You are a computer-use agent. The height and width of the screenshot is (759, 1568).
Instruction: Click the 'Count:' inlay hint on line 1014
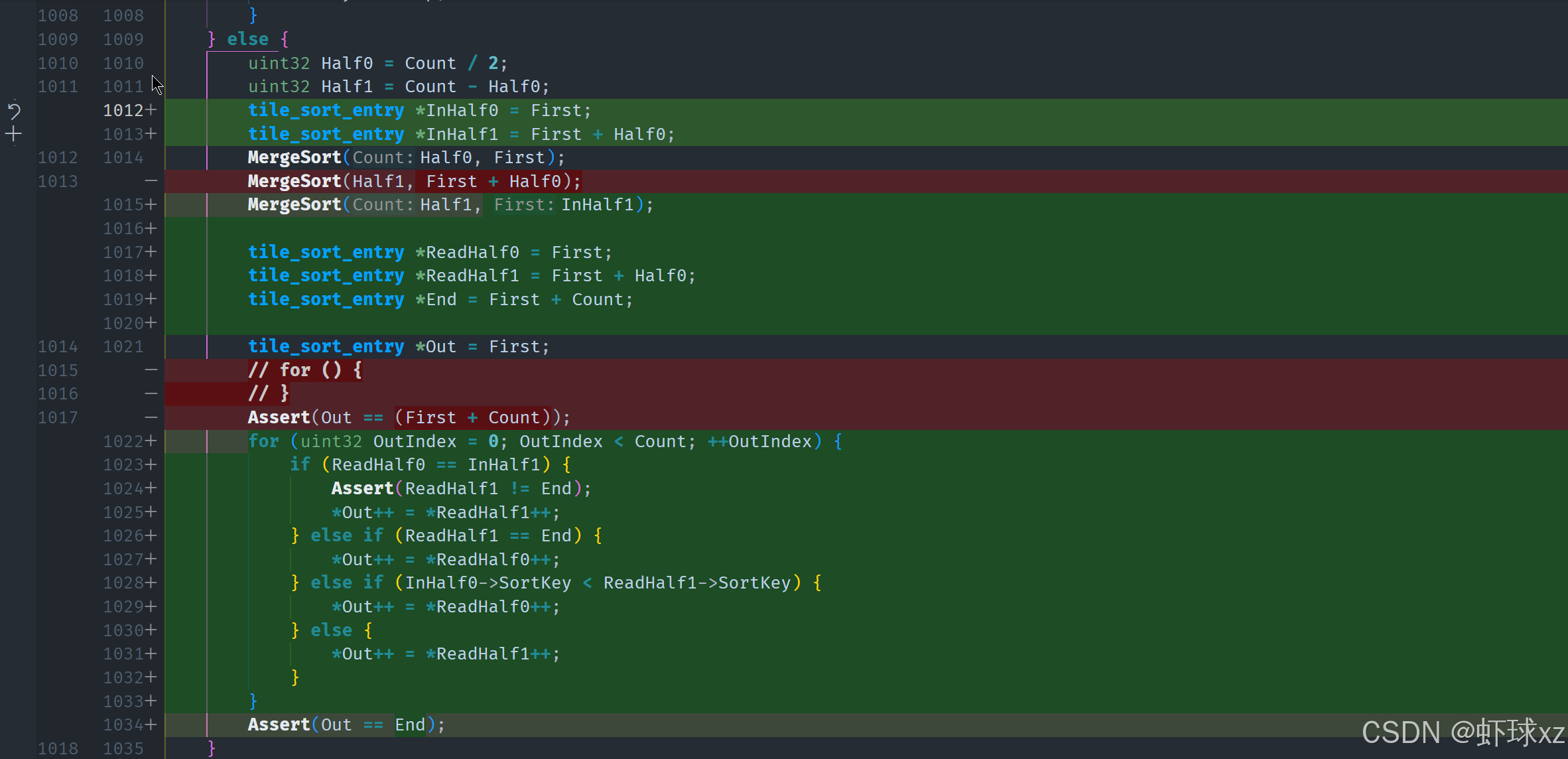coord(383,158)
